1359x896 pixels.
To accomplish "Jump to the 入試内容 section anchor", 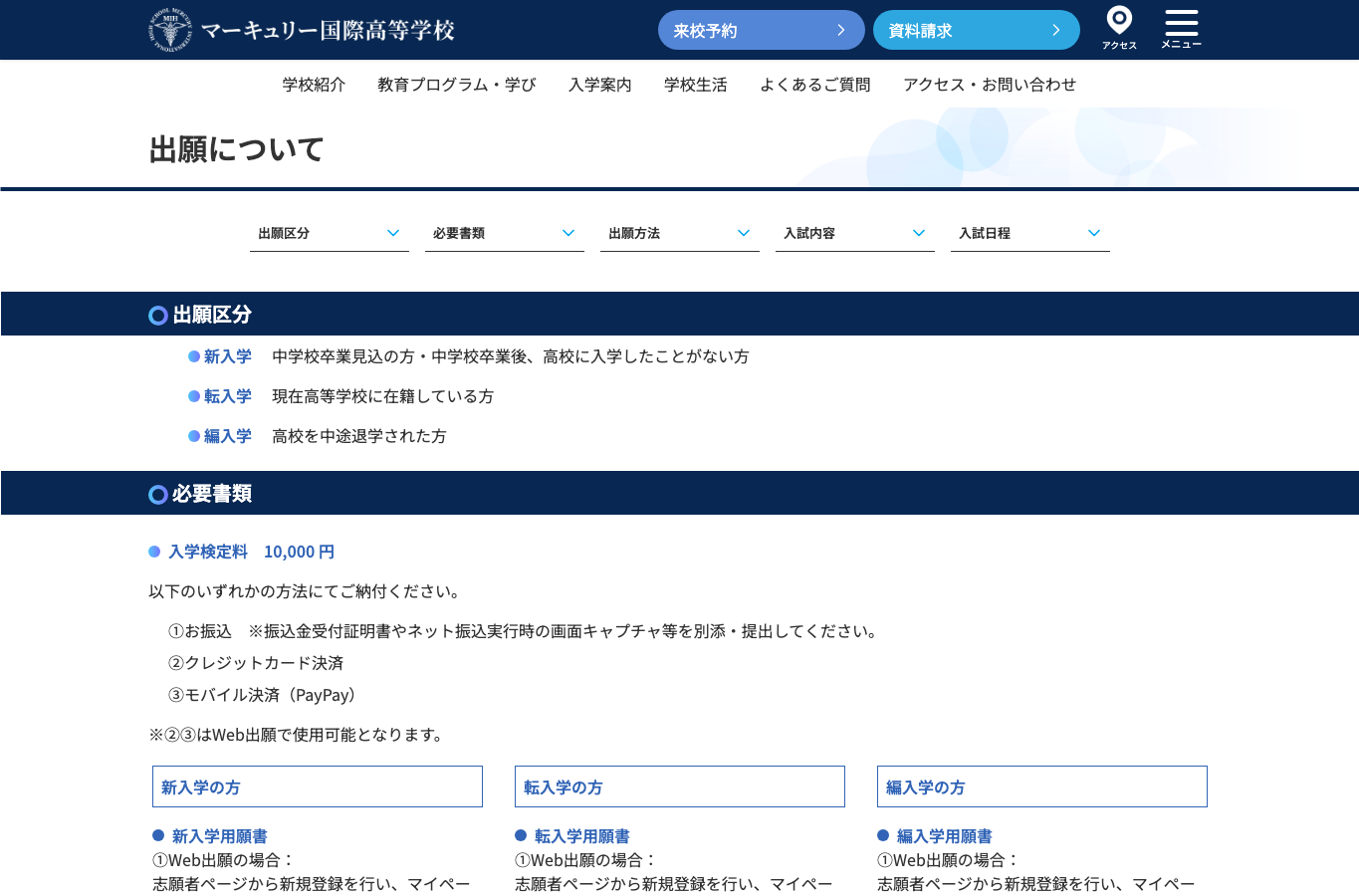I will coord(855,233).
